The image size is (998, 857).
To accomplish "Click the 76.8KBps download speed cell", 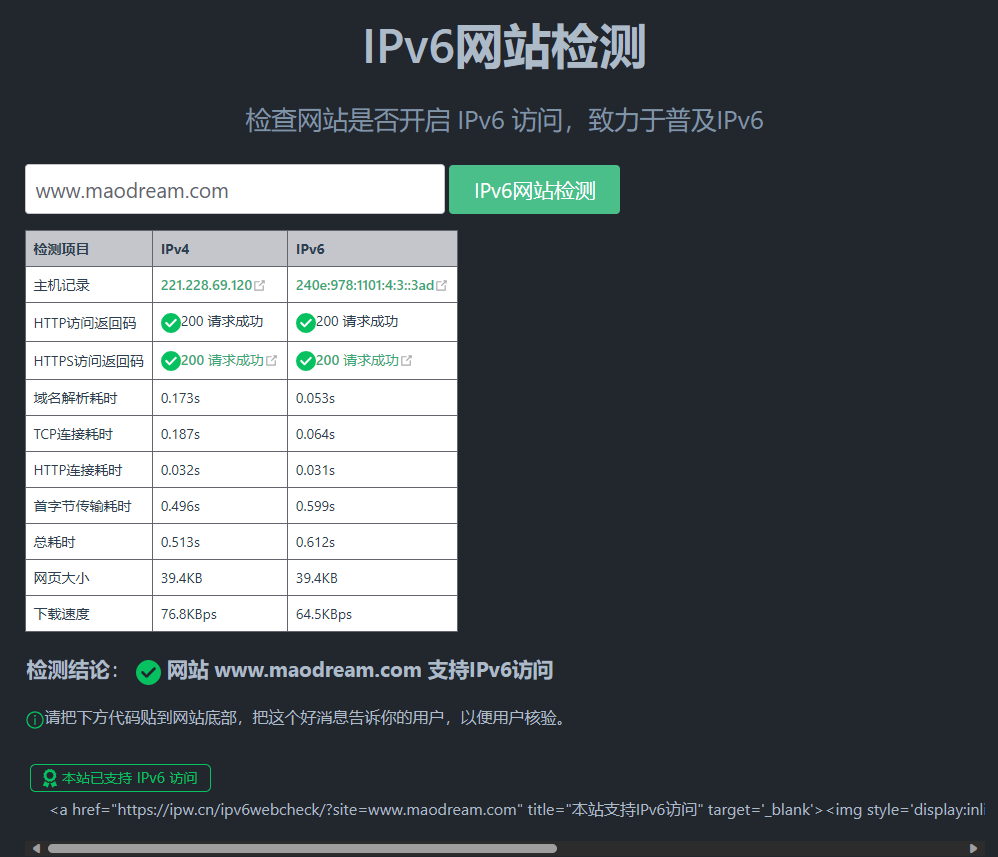I will pos(220,614).
